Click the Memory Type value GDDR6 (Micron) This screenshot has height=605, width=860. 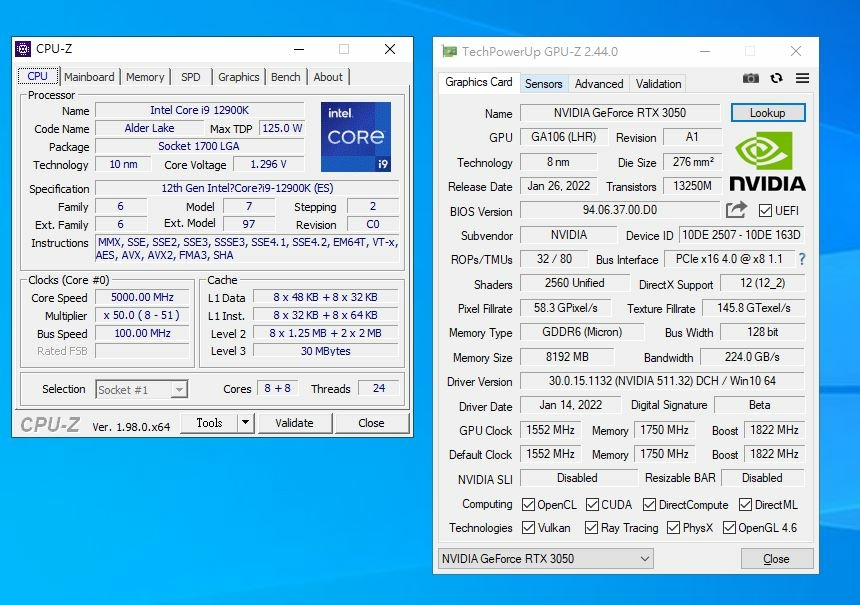point(582,332)
